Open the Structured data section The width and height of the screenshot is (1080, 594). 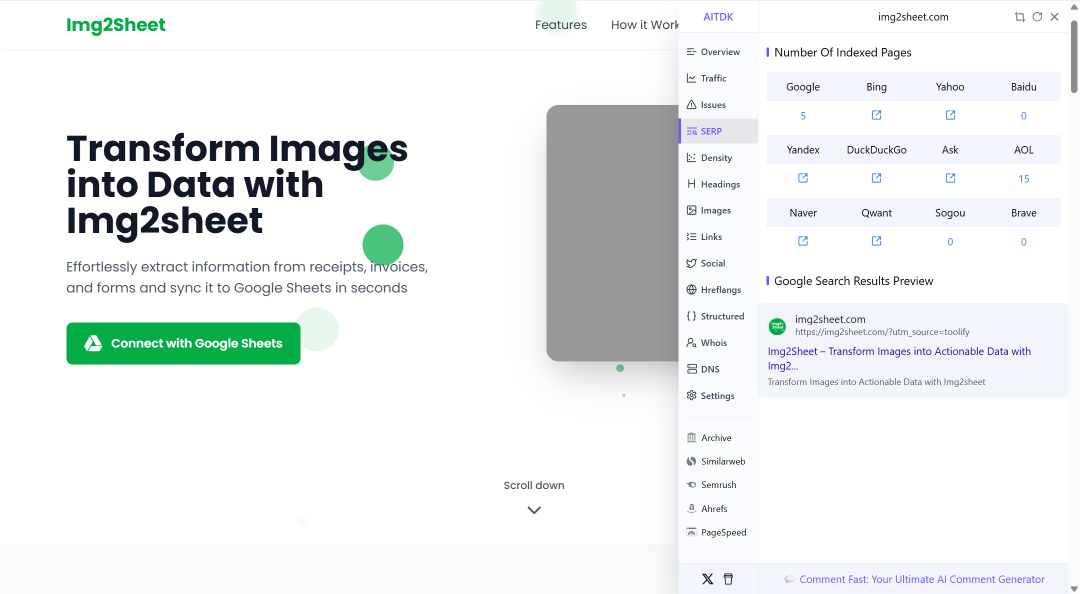tap(718, 316)
